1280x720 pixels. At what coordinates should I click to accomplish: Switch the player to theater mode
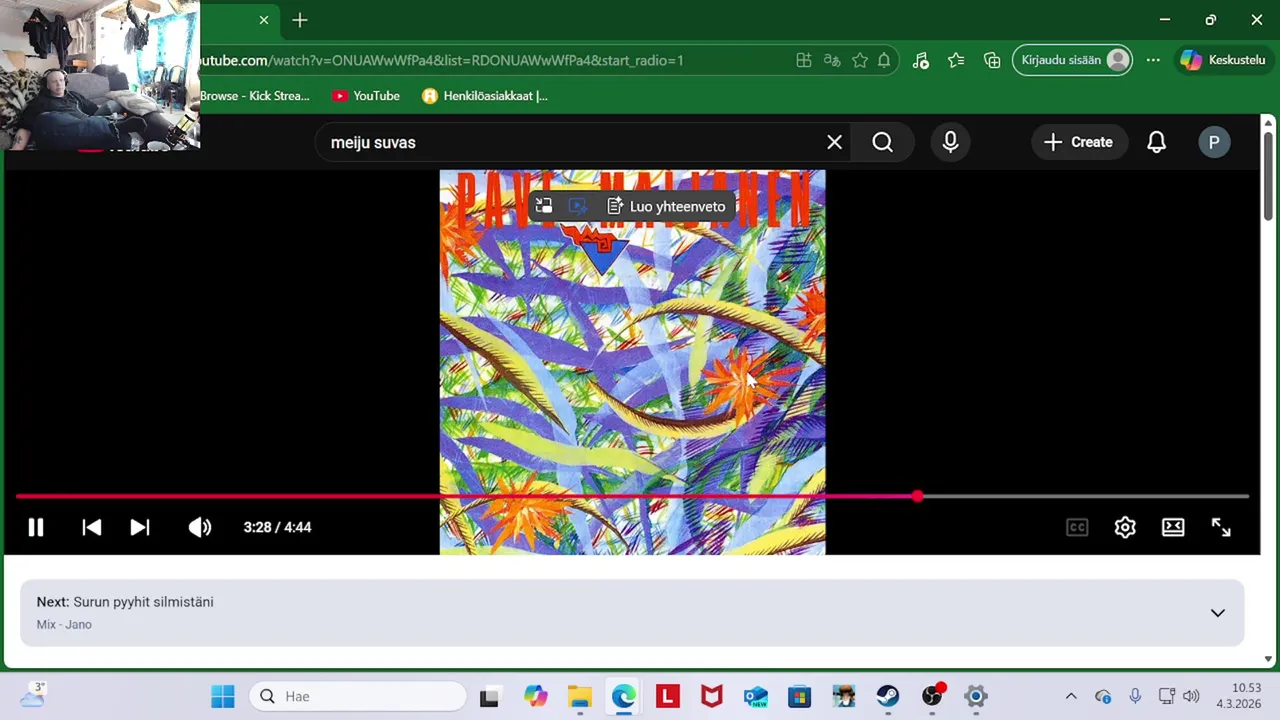pos(1173,527)
